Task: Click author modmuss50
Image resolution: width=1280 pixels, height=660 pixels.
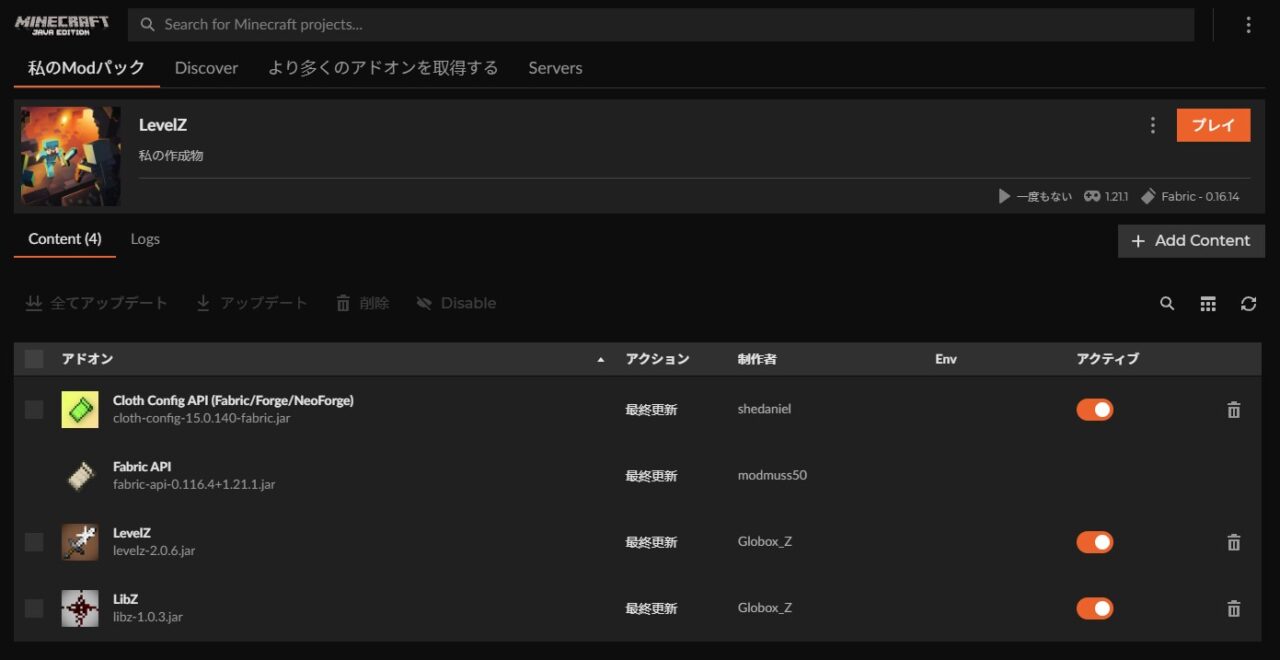Action: tap(772, 475)
